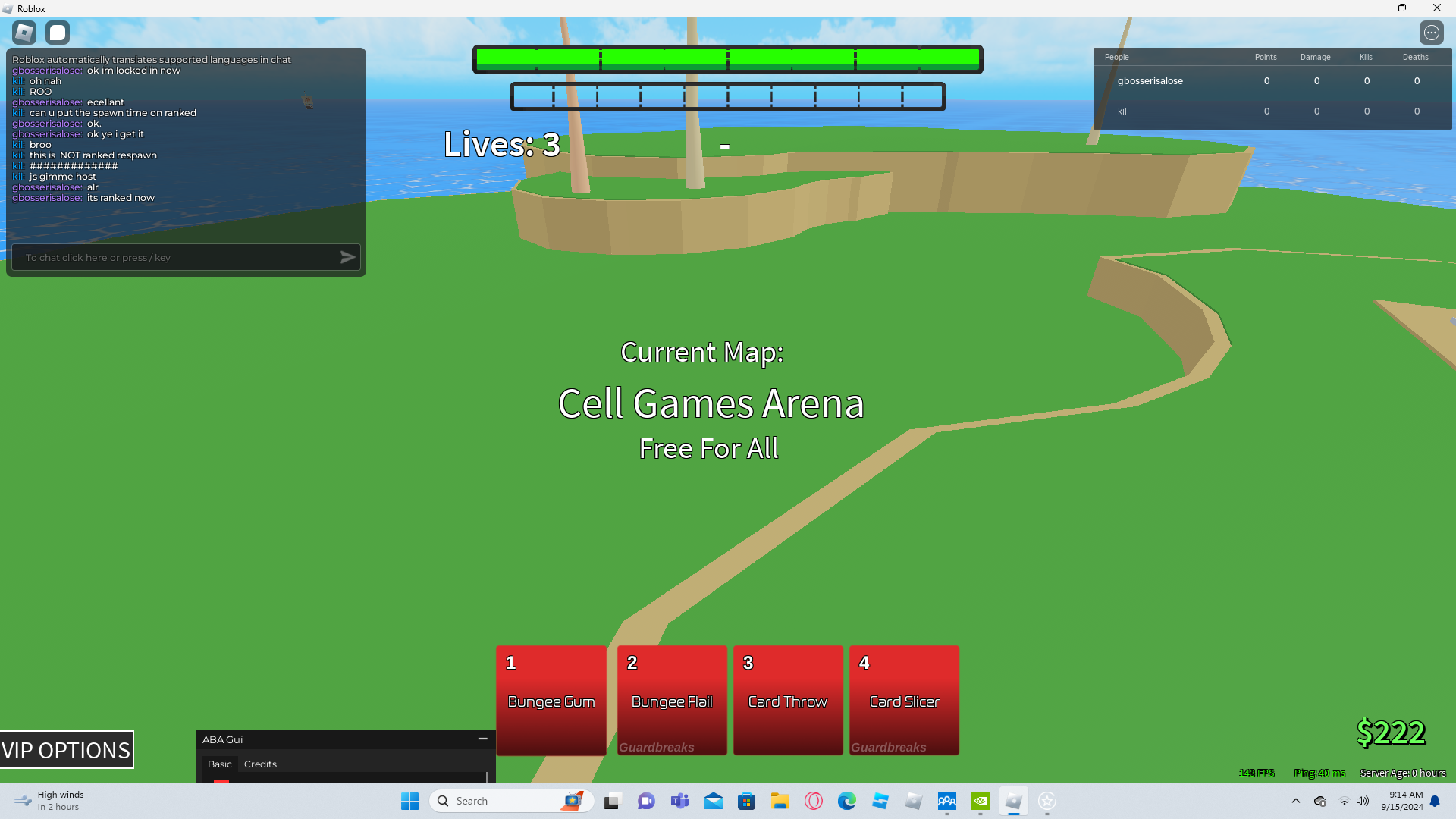Click the Server Age readout

click(x=1403, y=773)
